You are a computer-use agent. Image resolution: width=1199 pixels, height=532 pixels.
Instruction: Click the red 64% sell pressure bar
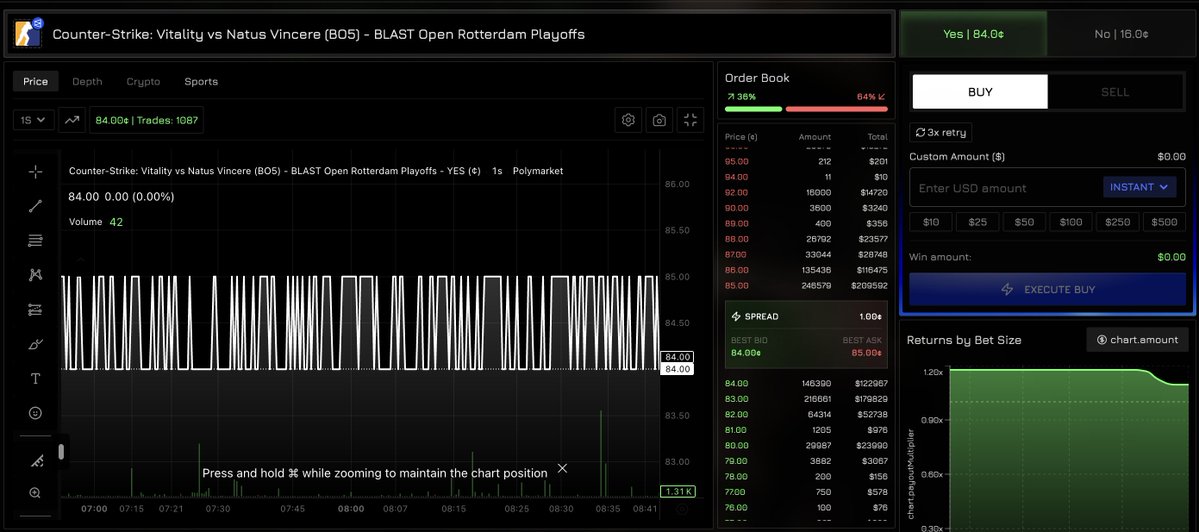(837, 109)
